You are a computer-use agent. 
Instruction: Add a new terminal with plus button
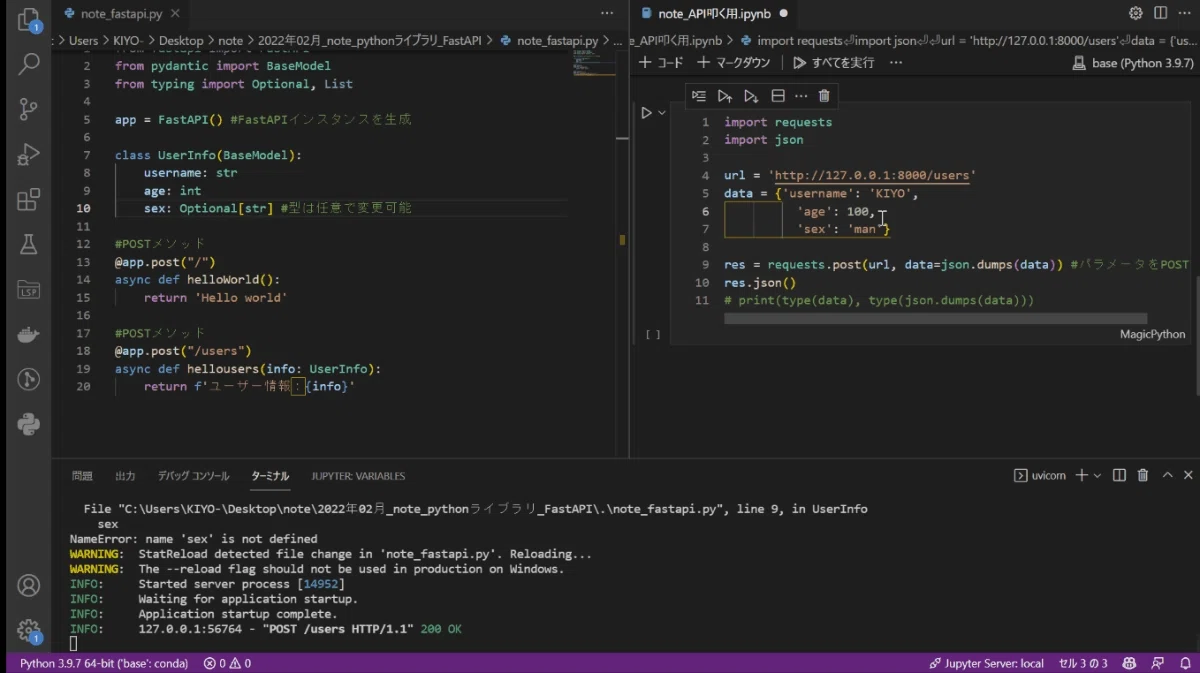point(1081,475)
